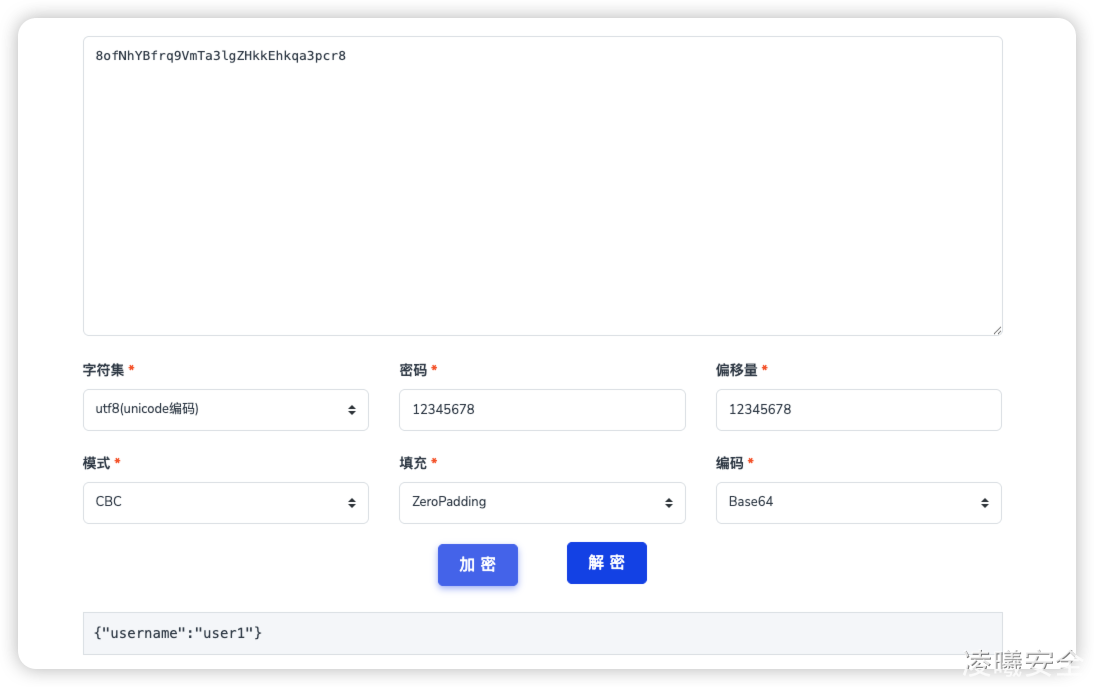Focus the 偏移量 offset input field
The image size is (1094, 687).
tap(858, 410)
